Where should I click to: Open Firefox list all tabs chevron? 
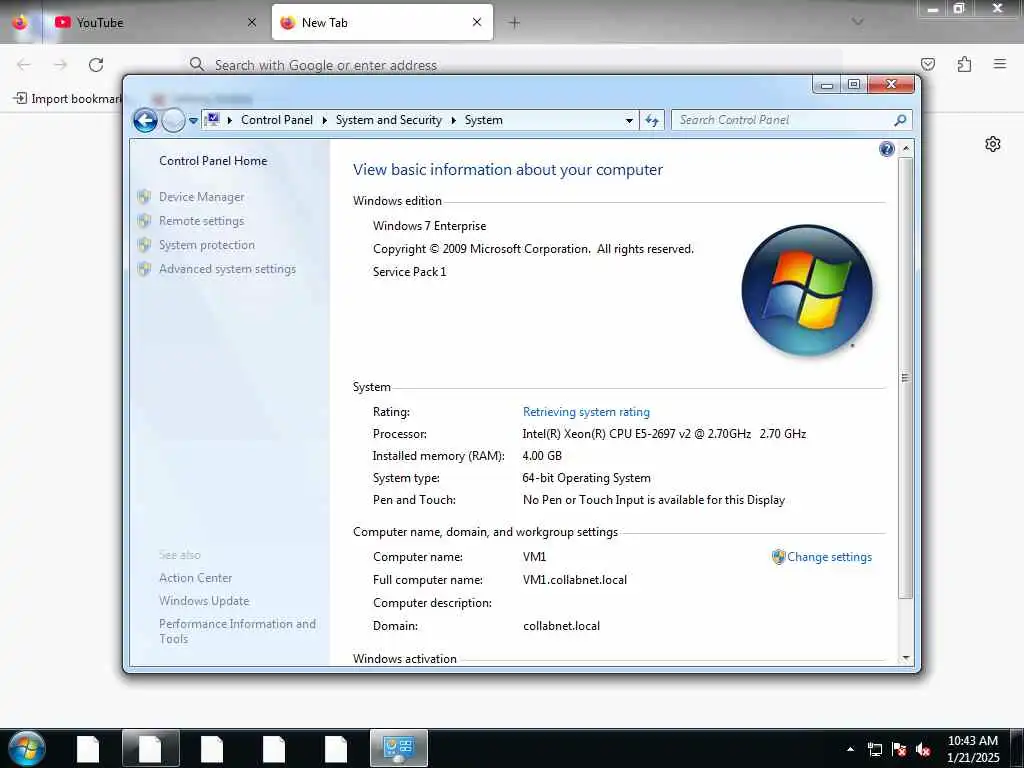[858, 22]
